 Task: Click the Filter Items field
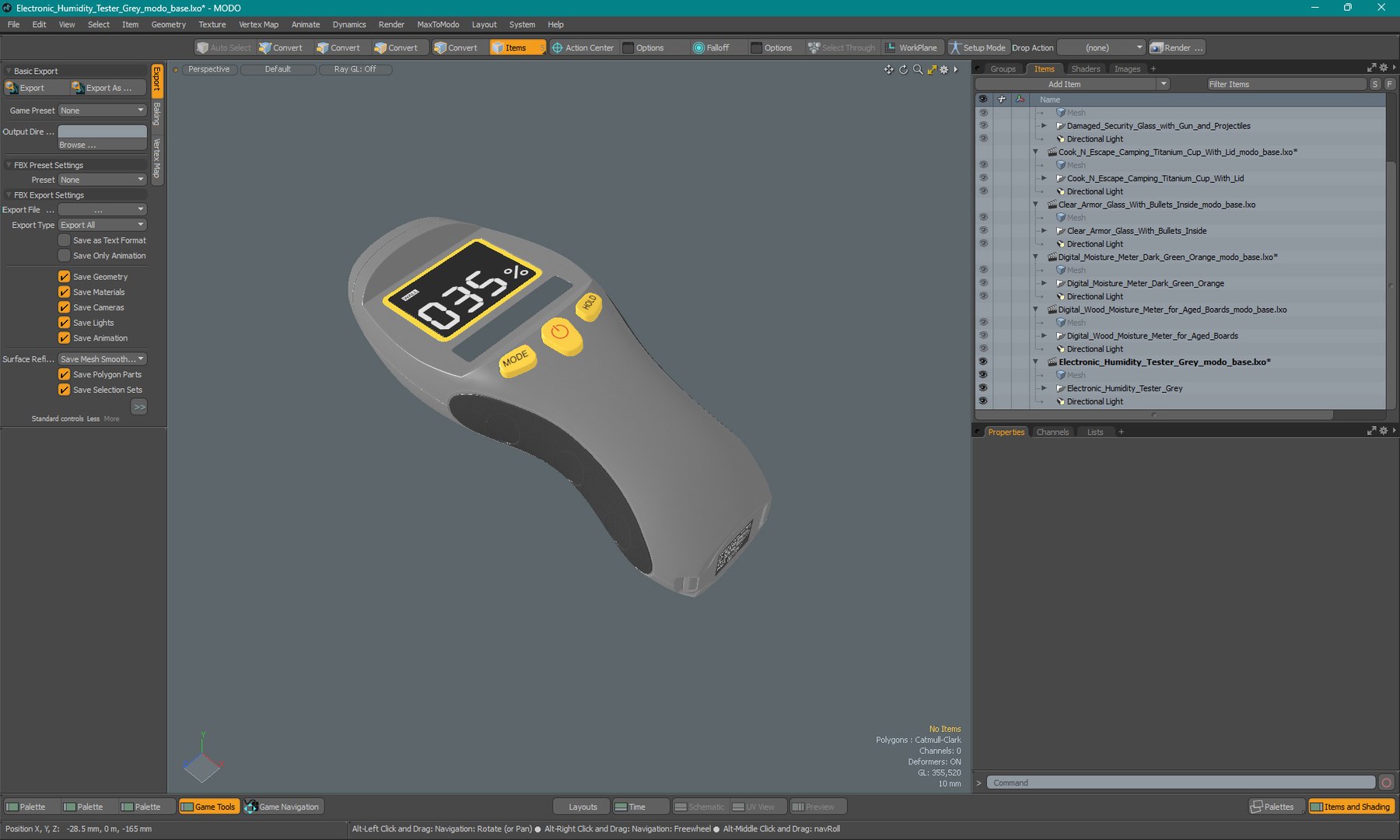pyautogui.click(x=1286, y=84)
